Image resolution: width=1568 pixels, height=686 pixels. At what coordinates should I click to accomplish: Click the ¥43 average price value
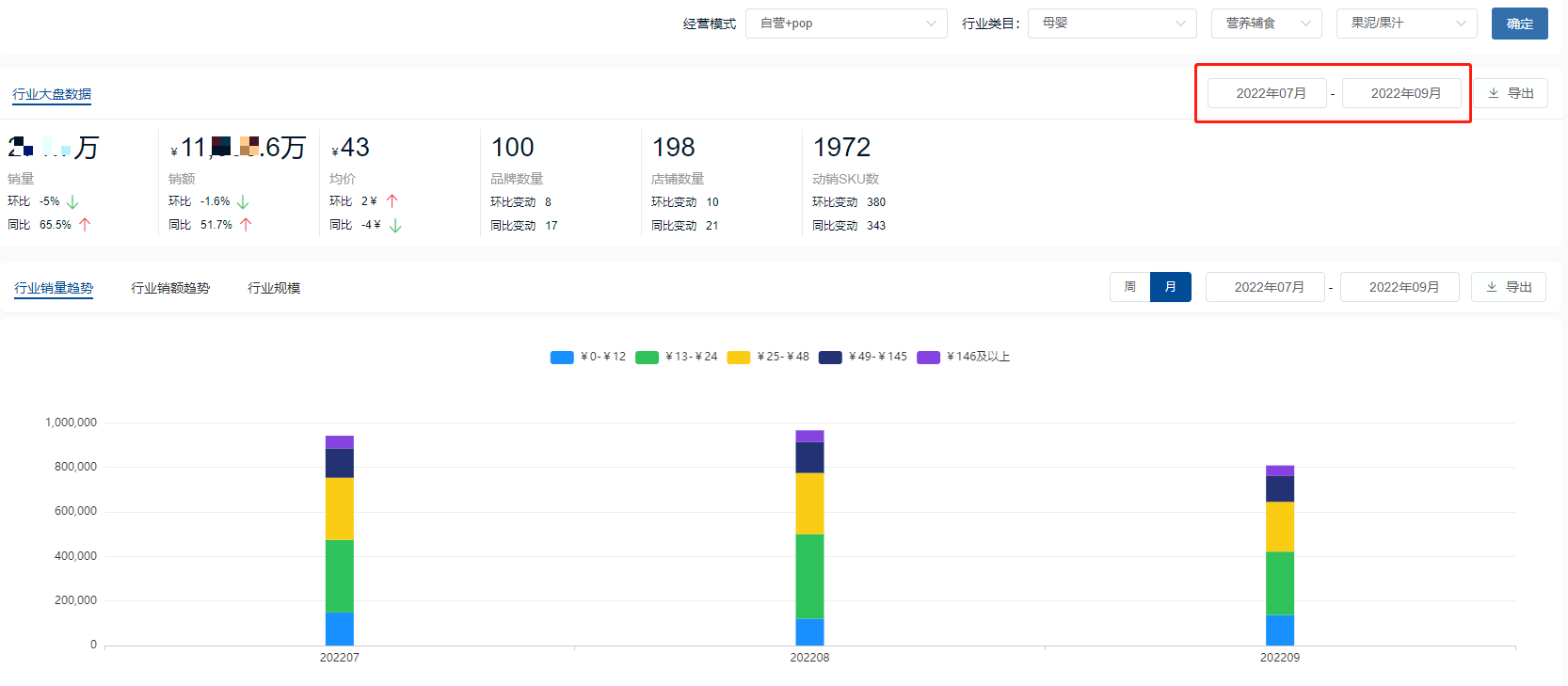coord(350,148)
